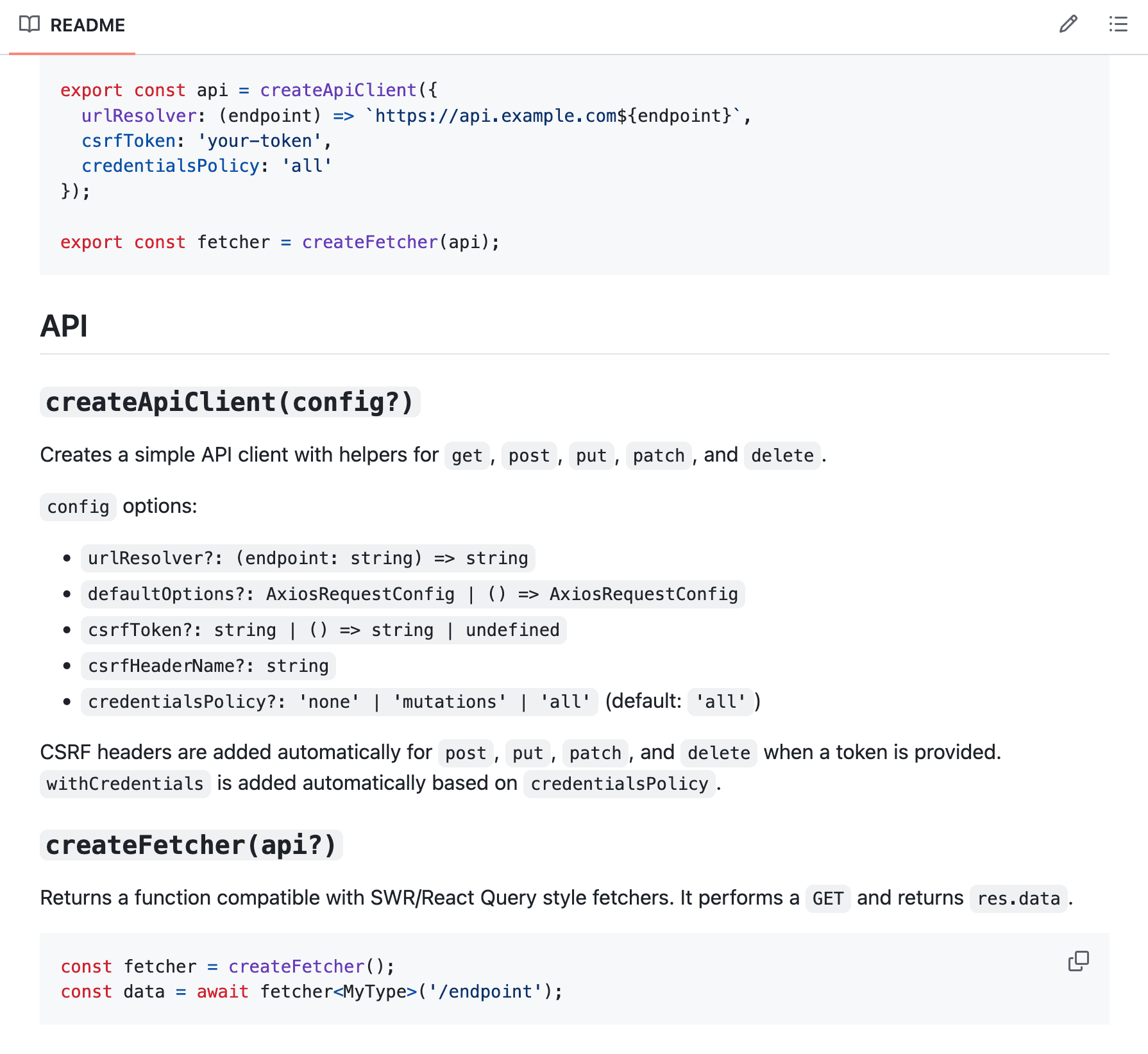This screenshot has height=1054, width=1148.
Task: Click the README book icon
Action: (x=30, y=24)
